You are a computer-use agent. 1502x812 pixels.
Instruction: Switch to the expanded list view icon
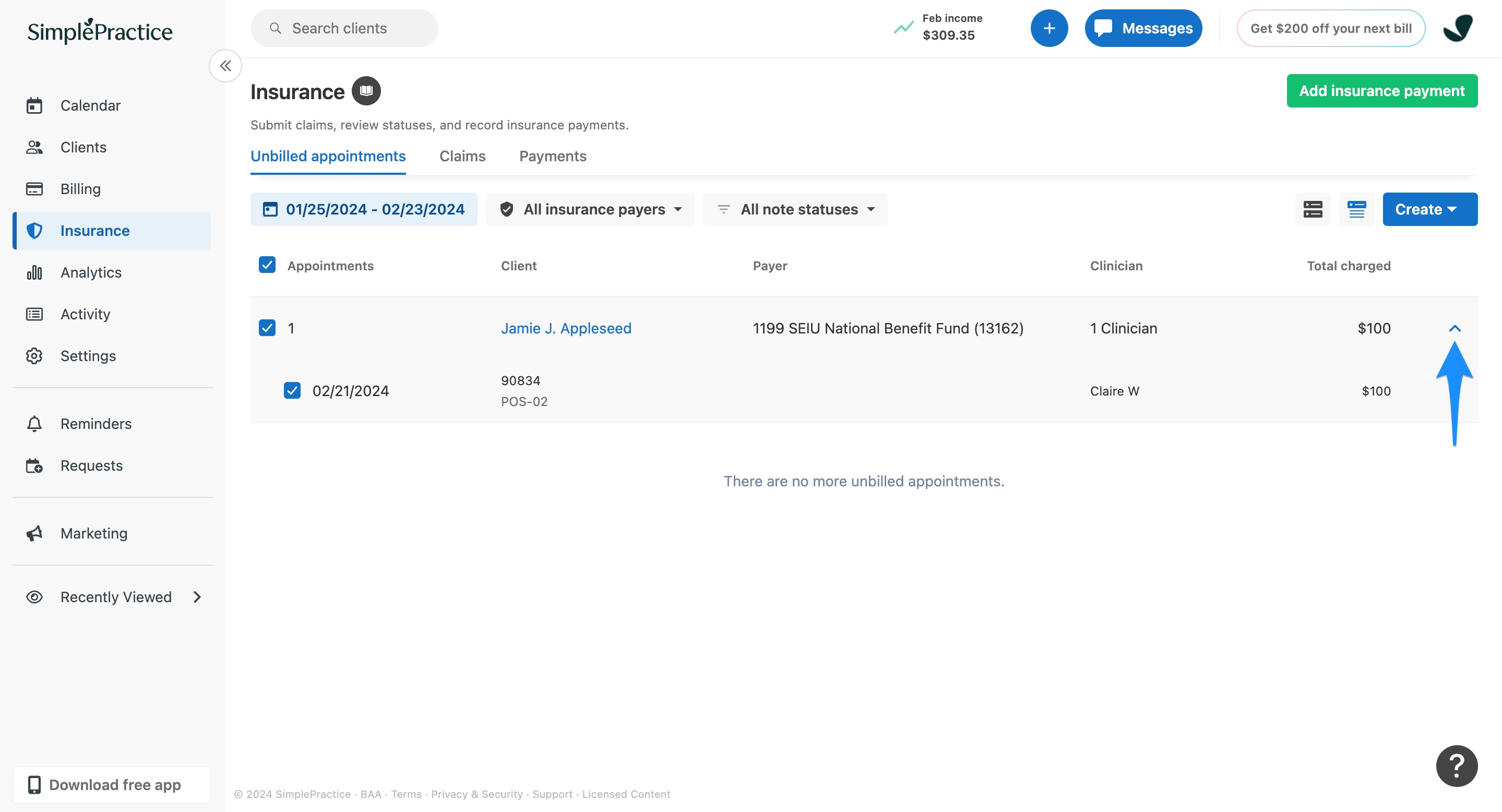click(1313, 209)
